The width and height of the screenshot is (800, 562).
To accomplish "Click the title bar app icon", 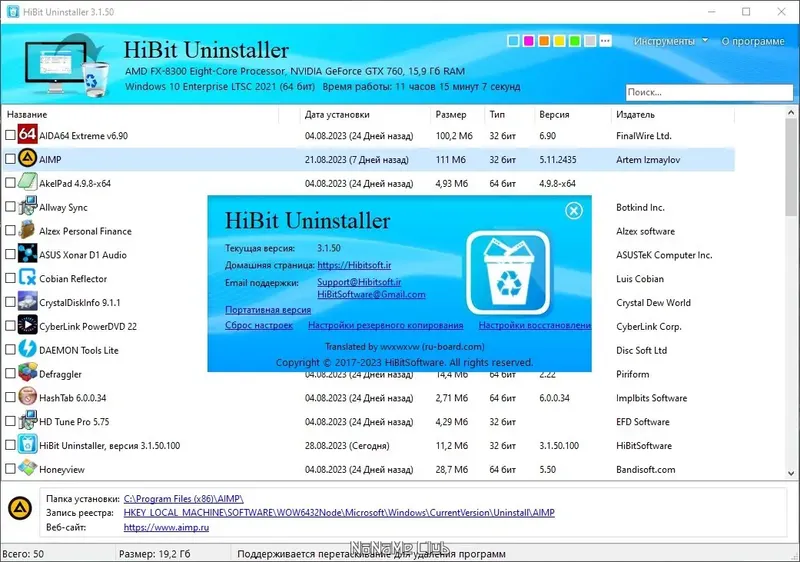I will click(x=13, y=11).
